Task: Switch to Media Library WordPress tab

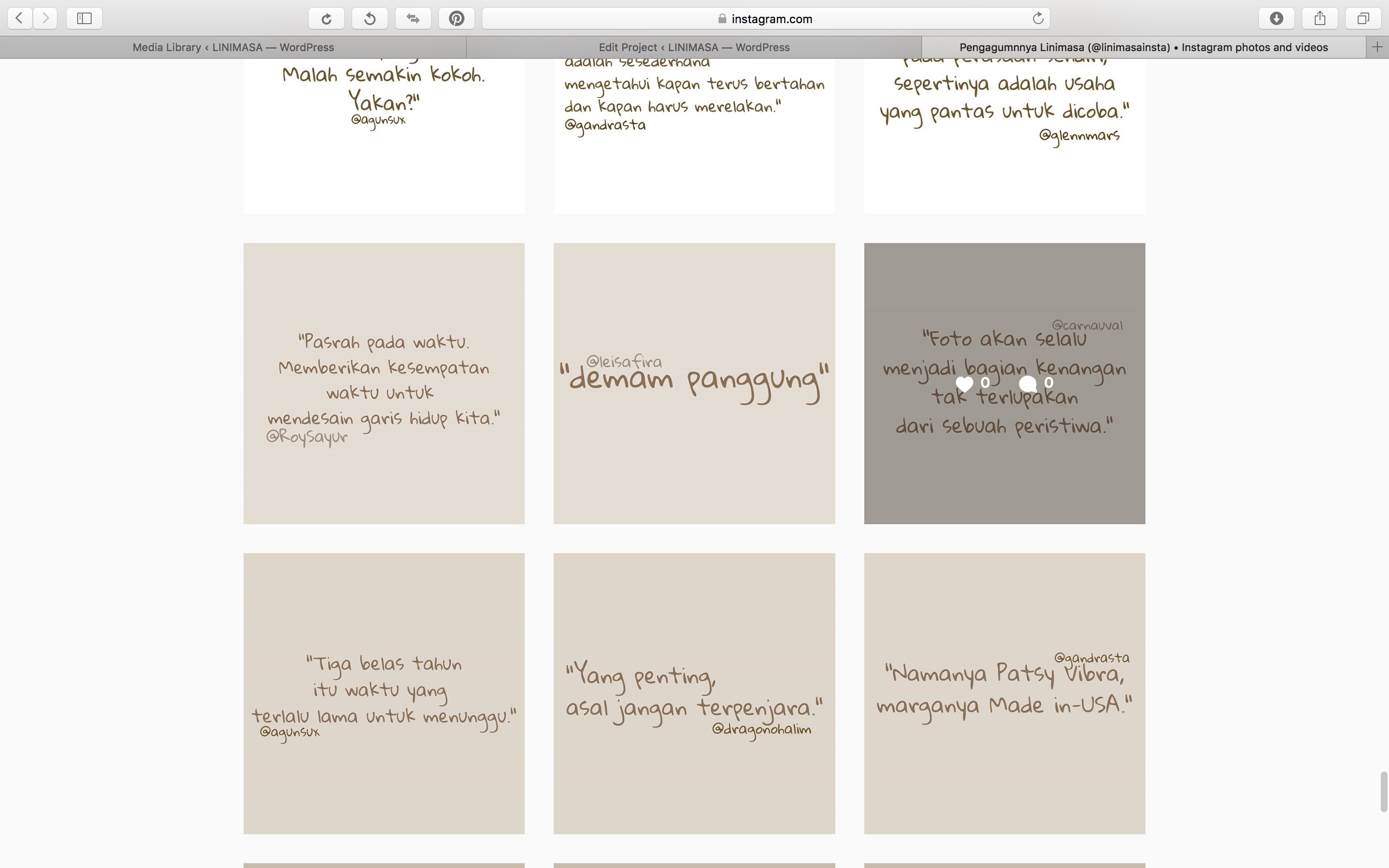Action: click(233, 47)
